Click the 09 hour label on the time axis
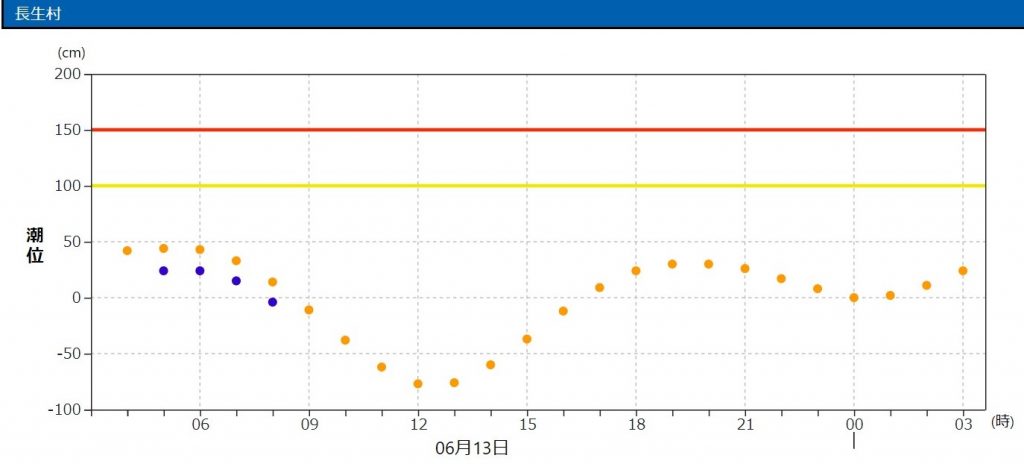This screenshot has width=1024, height=464. click(x=309, y=425)
